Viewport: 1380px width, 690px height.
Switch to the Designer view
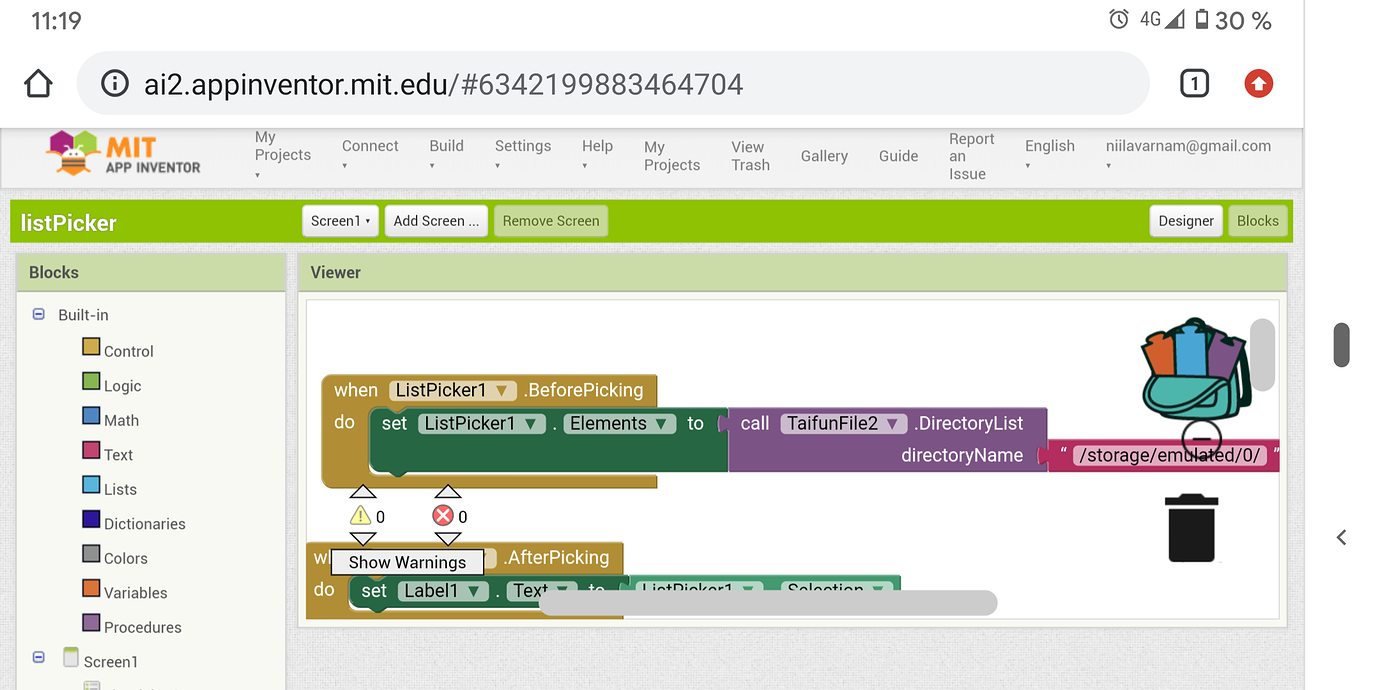[1186, 221]
